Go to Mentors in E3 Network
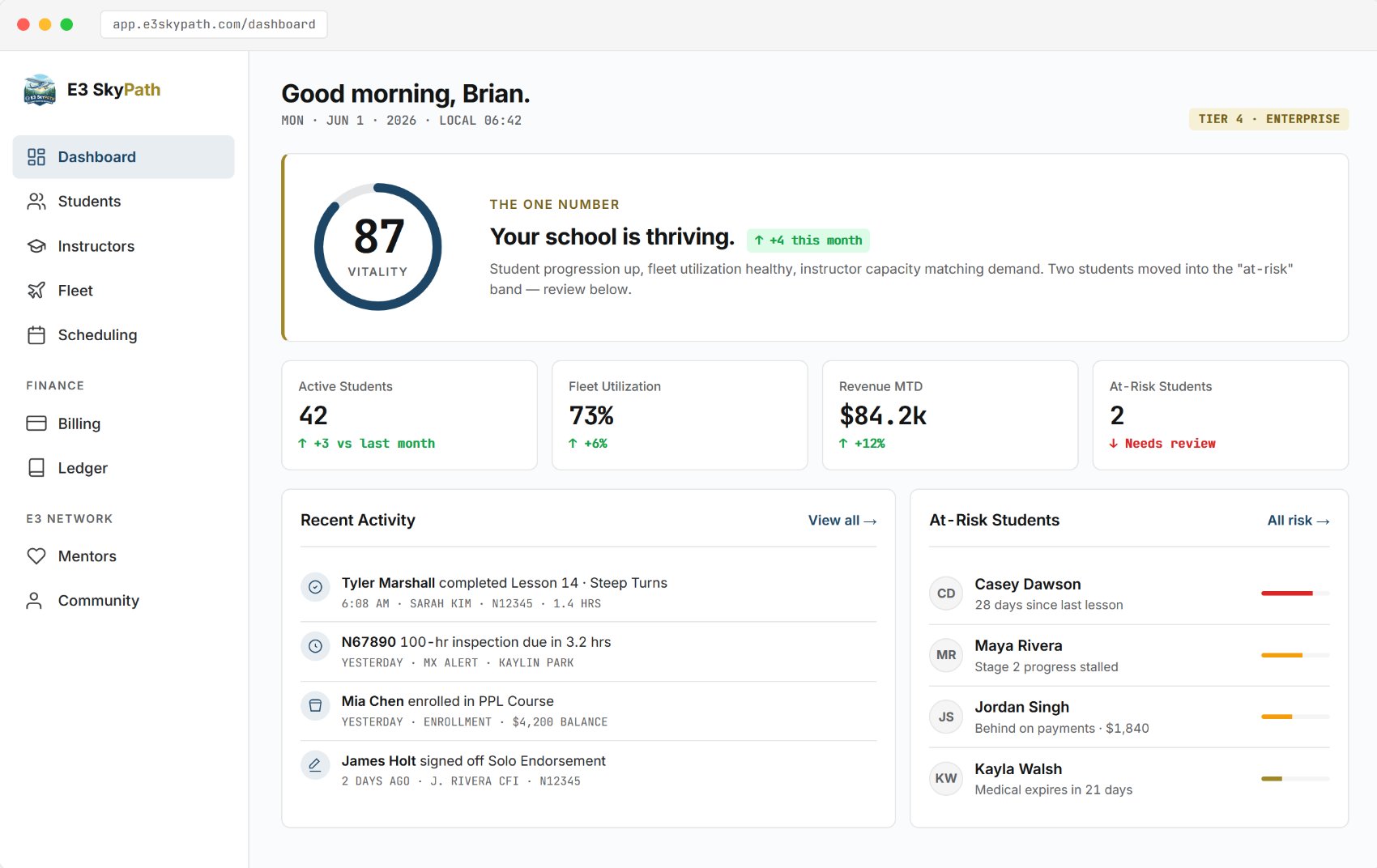 click(123, 556)
